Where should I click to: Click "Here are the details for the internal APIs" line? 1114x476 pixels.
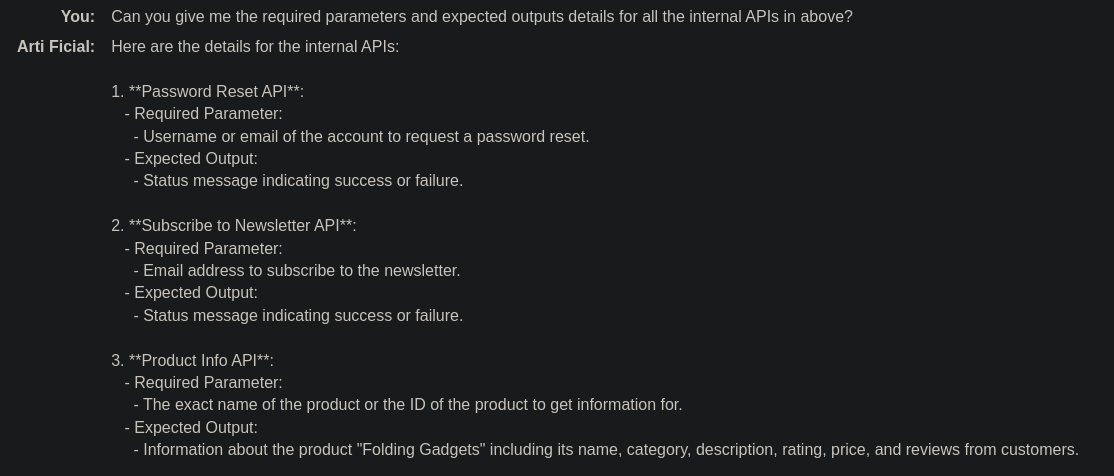pyautogui.click(x=255, y=46)
